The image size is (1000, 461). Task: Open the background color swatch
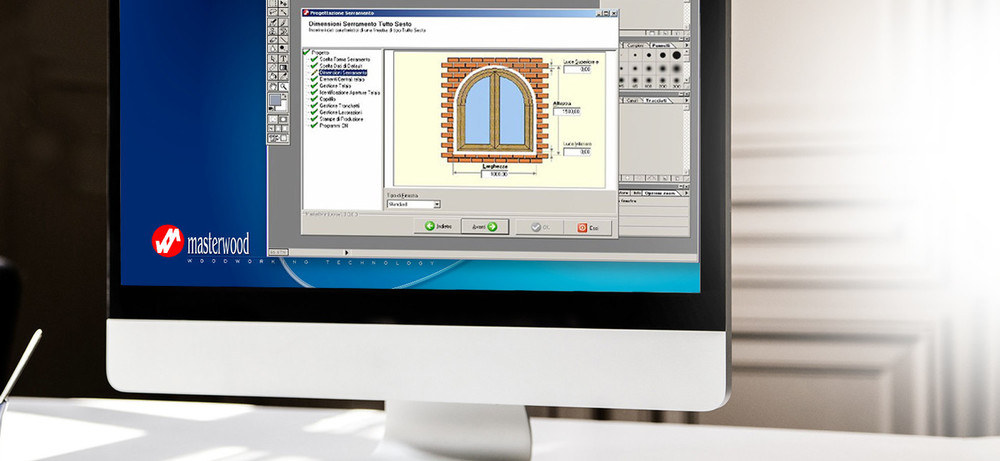(283, 106)
